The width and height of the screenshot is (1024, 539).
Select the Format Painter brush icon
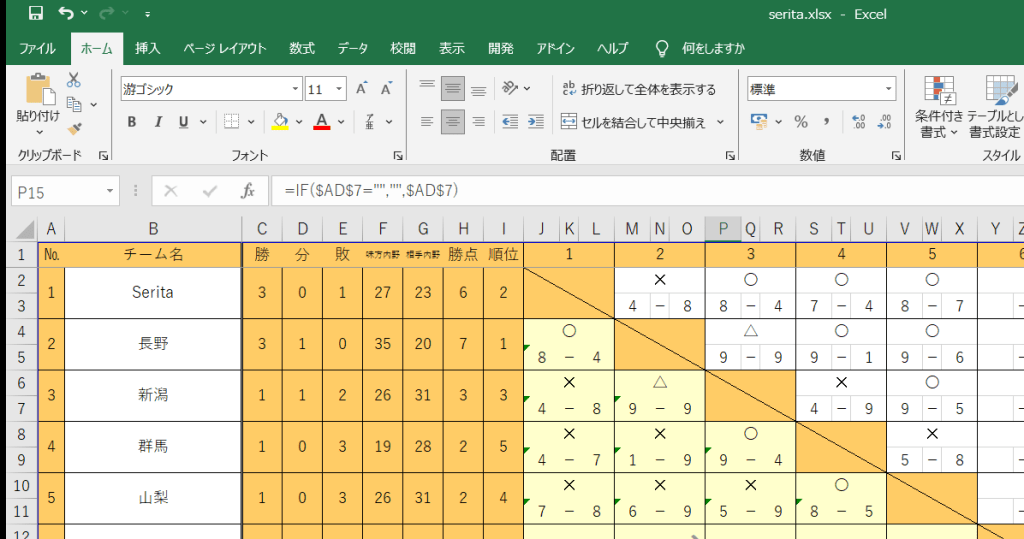(x=74, y=127)
